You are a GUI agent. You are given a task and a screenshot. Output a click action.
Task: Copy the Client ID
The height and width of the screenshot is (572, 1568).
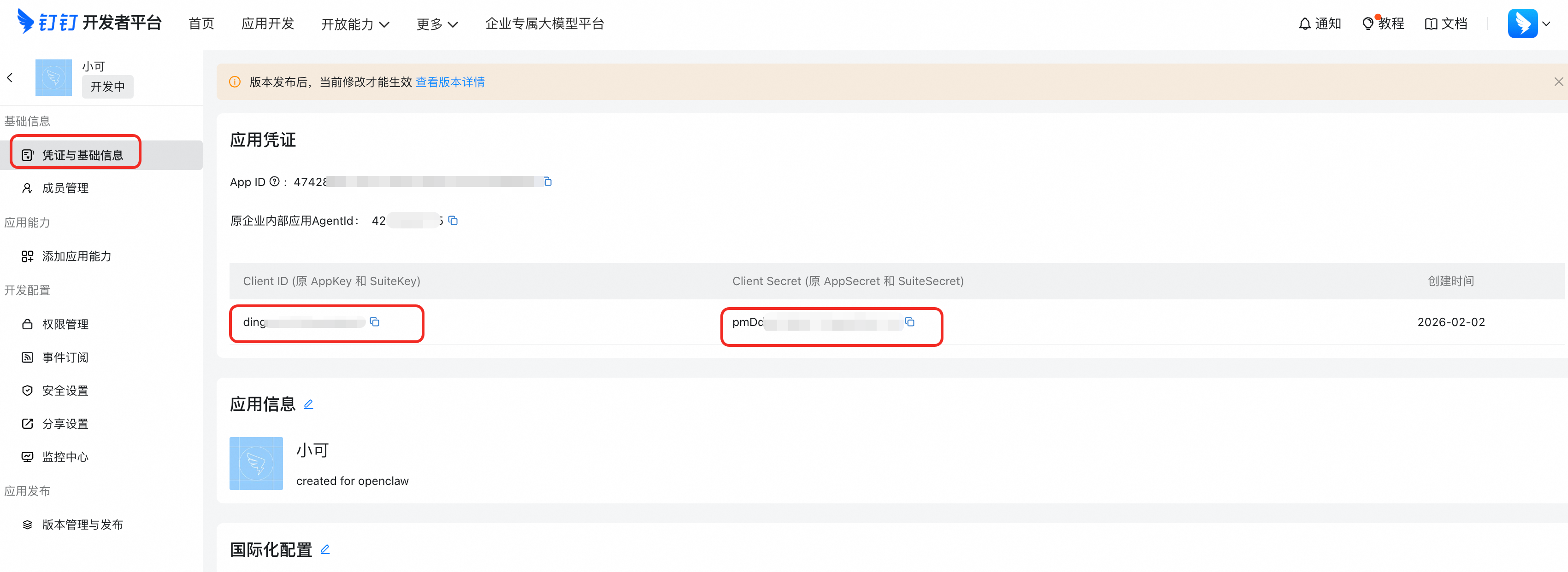point(374,322)
